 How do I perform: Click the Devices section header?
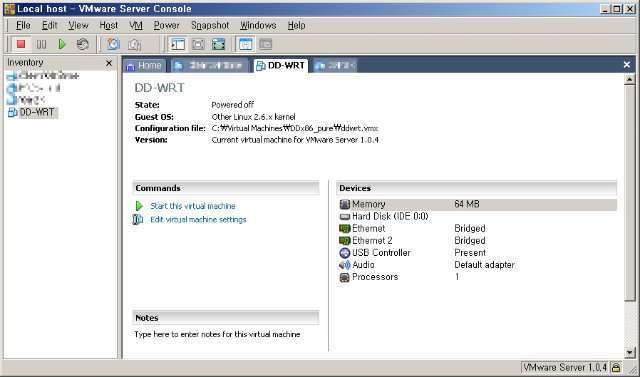point(477,188)
